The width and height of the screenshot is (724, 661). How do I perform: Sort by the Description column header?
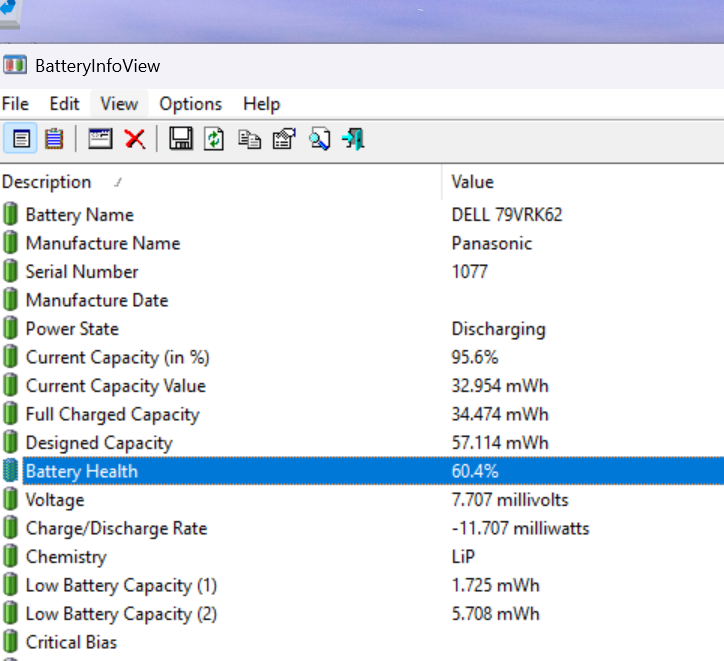pyautogui.click(x=221, y=182)
